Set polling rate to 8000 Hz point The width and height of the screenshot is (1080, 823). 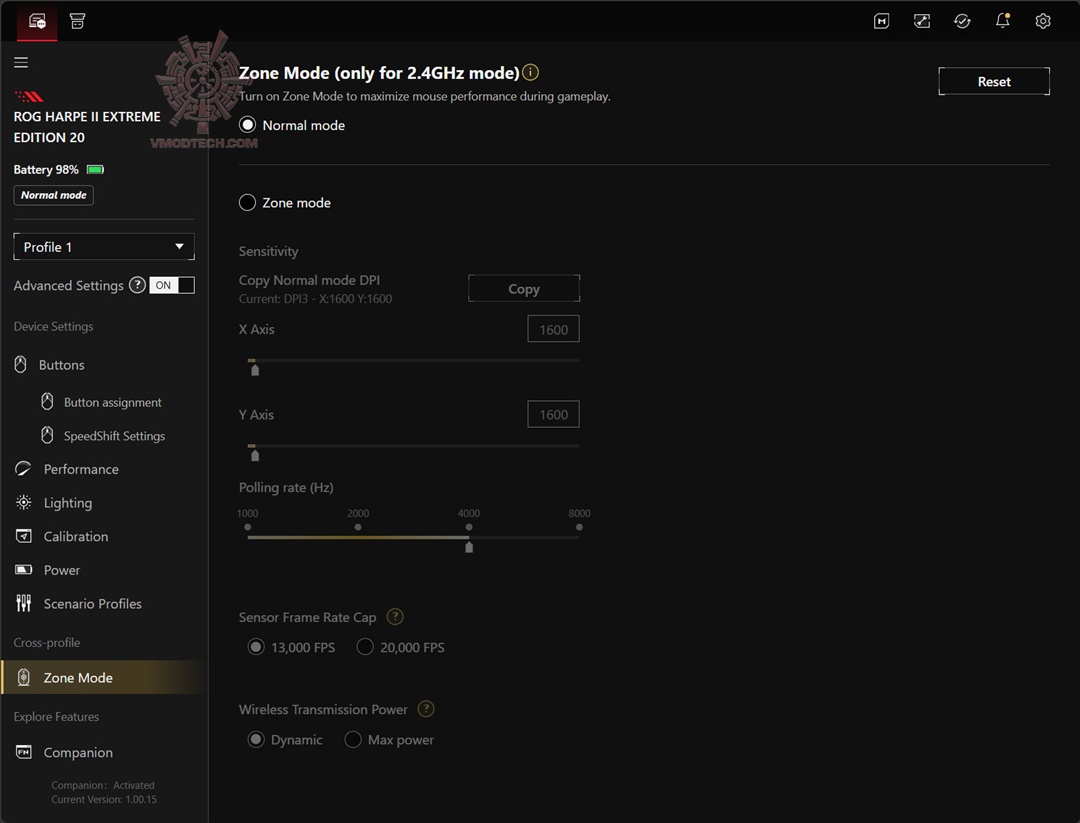click(579, 528)
